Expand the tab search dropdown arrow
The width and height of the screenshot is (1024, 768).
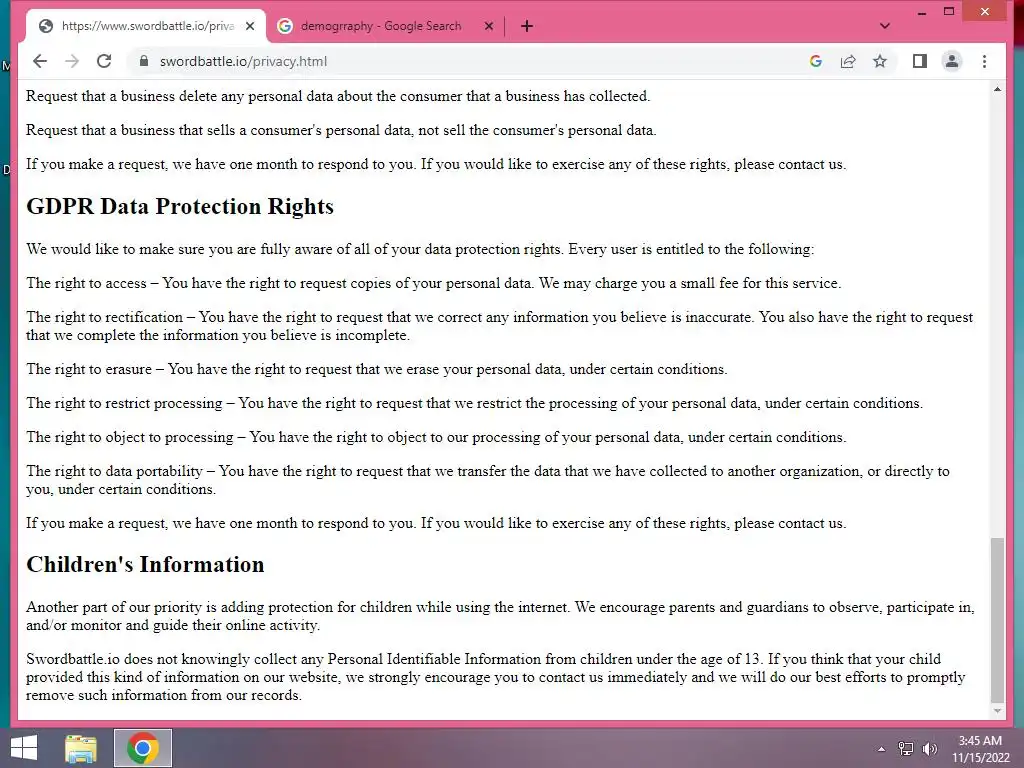[884, 26]
